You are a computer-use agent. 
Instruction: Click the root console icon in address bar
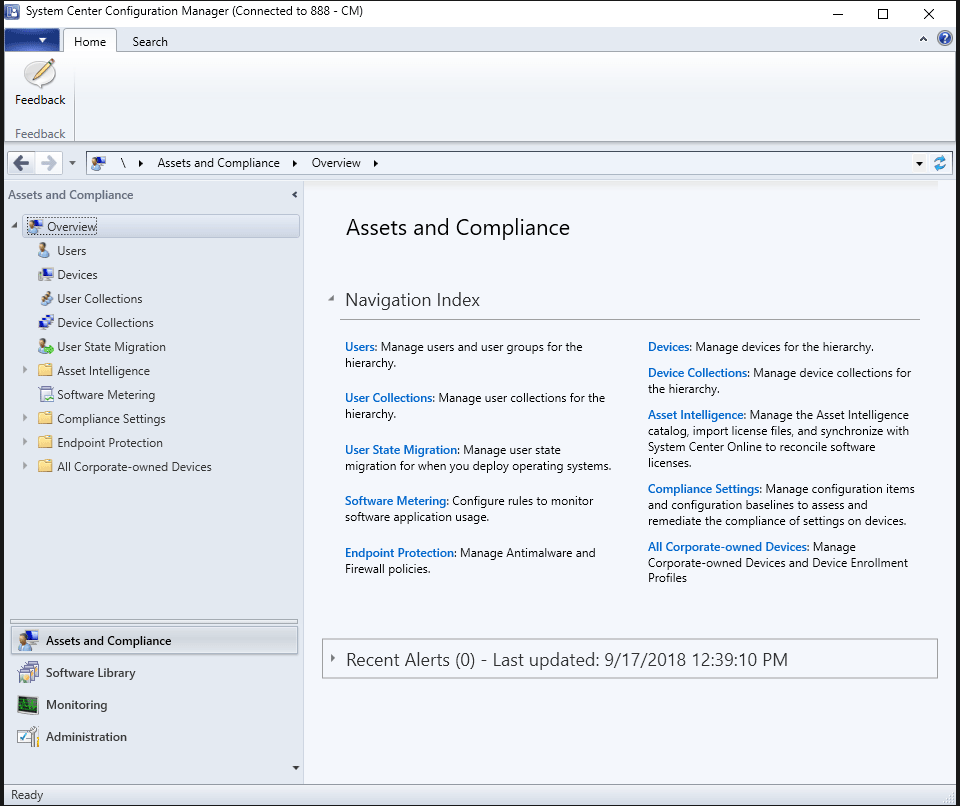pyautogui.click(x=98, y=163)
